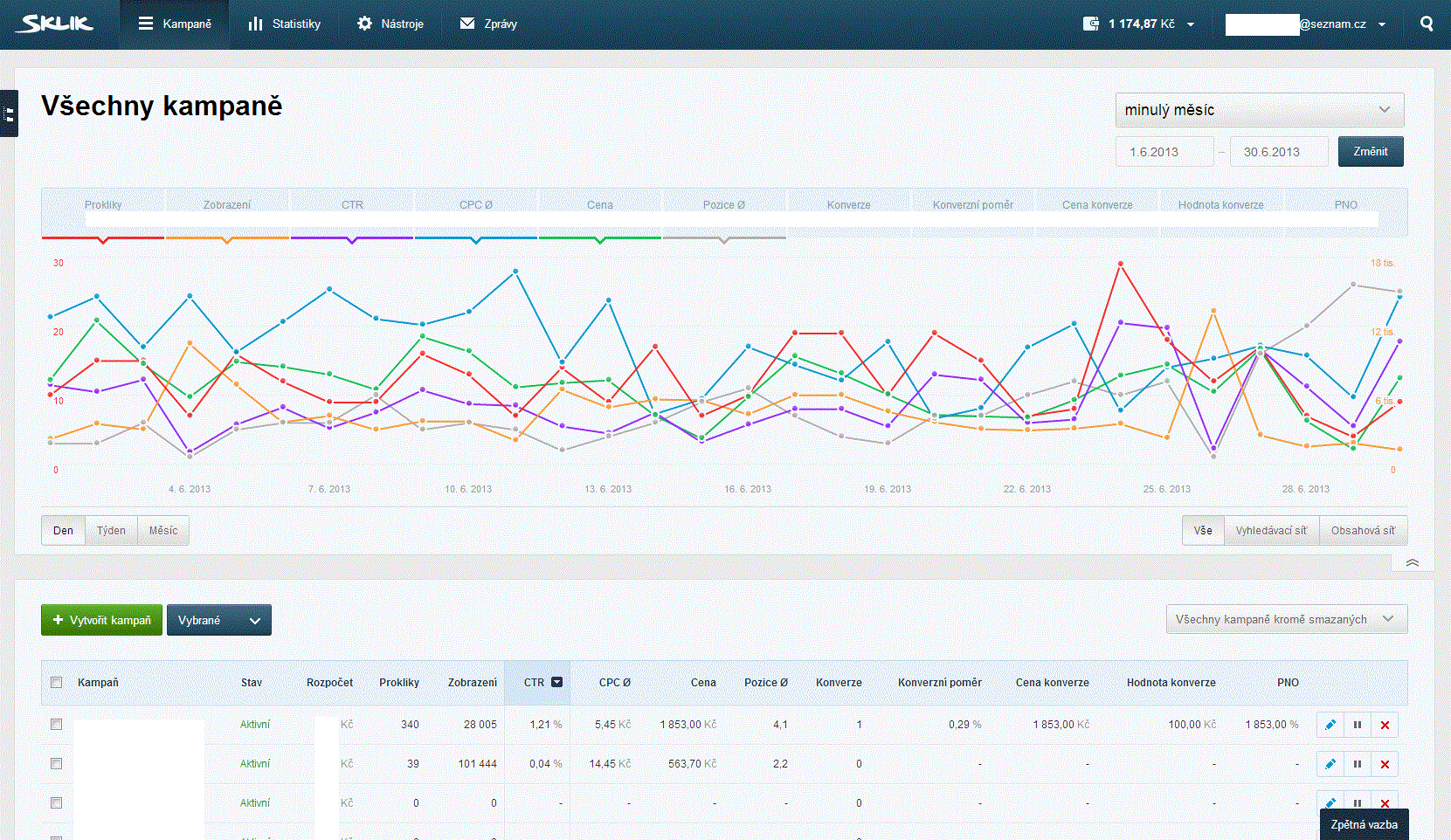Click the 'Vytvořit kampaň' button

(x=101, y=620)
